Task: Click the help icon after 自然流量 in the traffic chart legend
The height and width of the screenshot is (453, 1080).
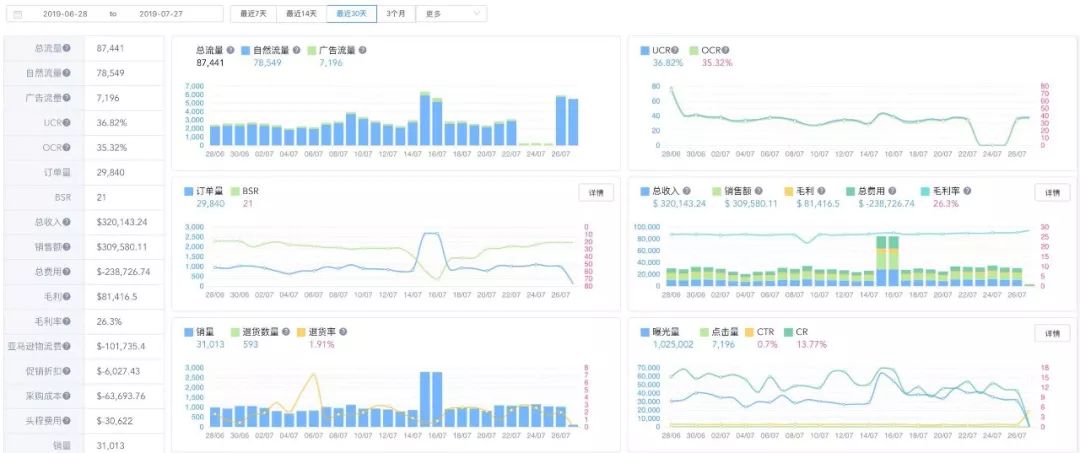Action: 296,50
